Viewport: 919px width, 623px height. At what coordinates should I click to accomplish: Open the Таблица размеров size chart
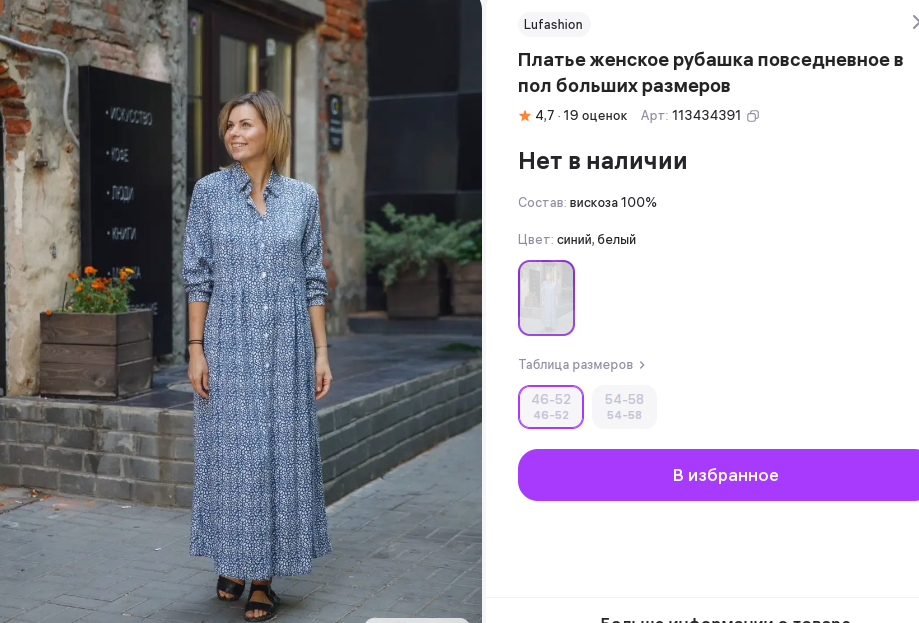[575, 365]
